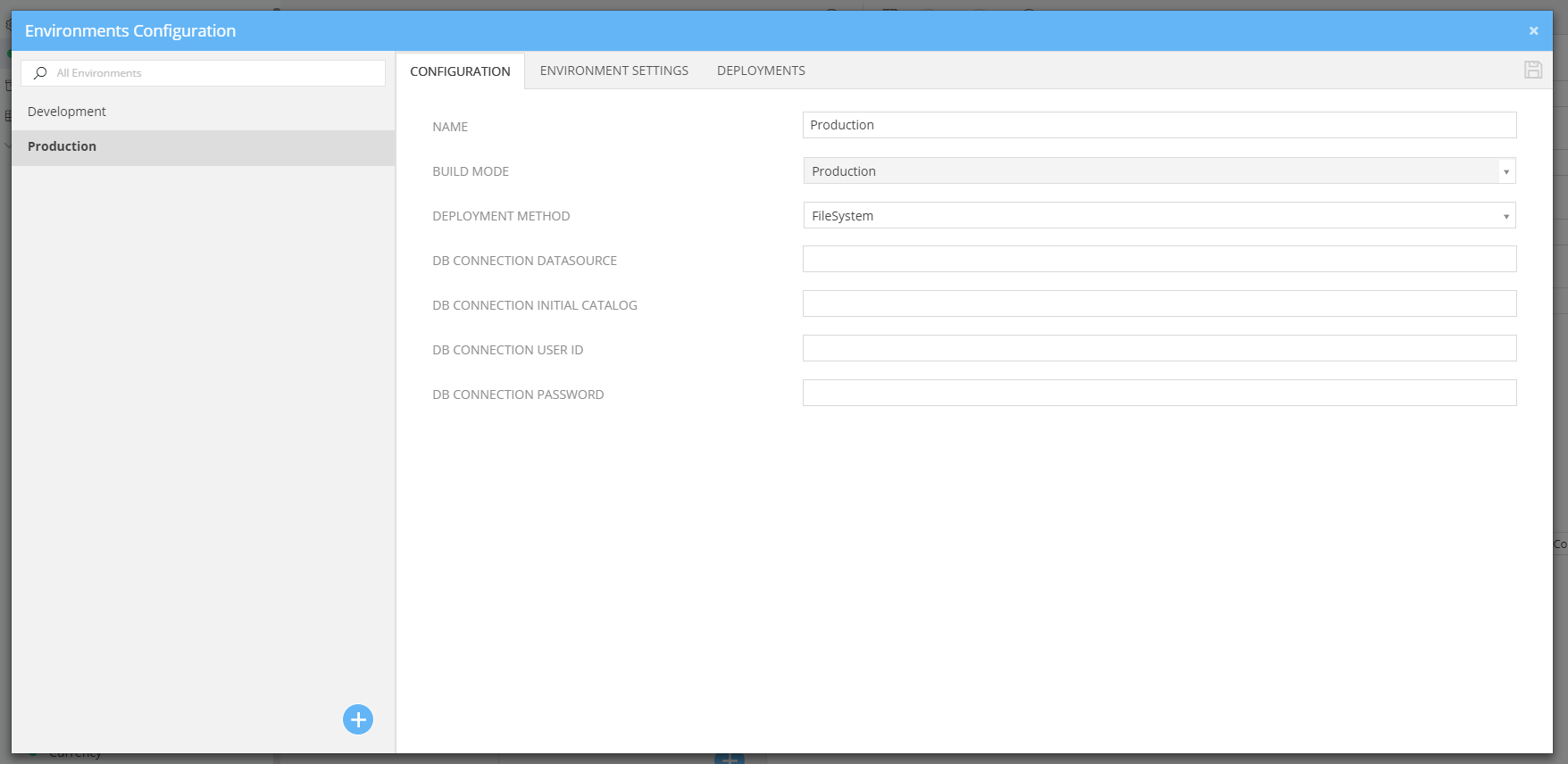1568x764 pixels.
Task: Open the Build Mode dropdown
Action: coord(1158,171)
